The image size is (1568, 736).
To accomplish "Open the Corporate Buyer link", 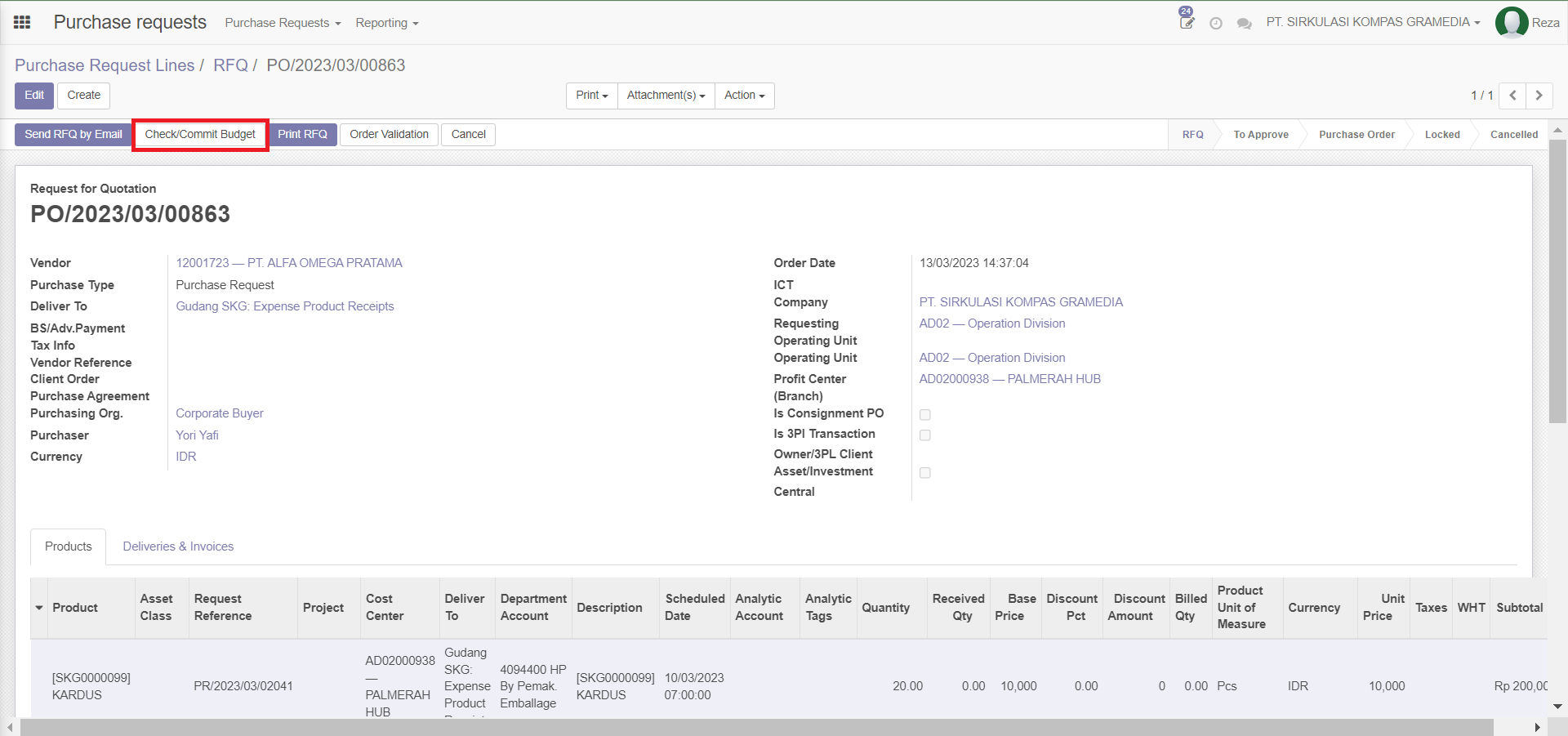I will point(220,413).
